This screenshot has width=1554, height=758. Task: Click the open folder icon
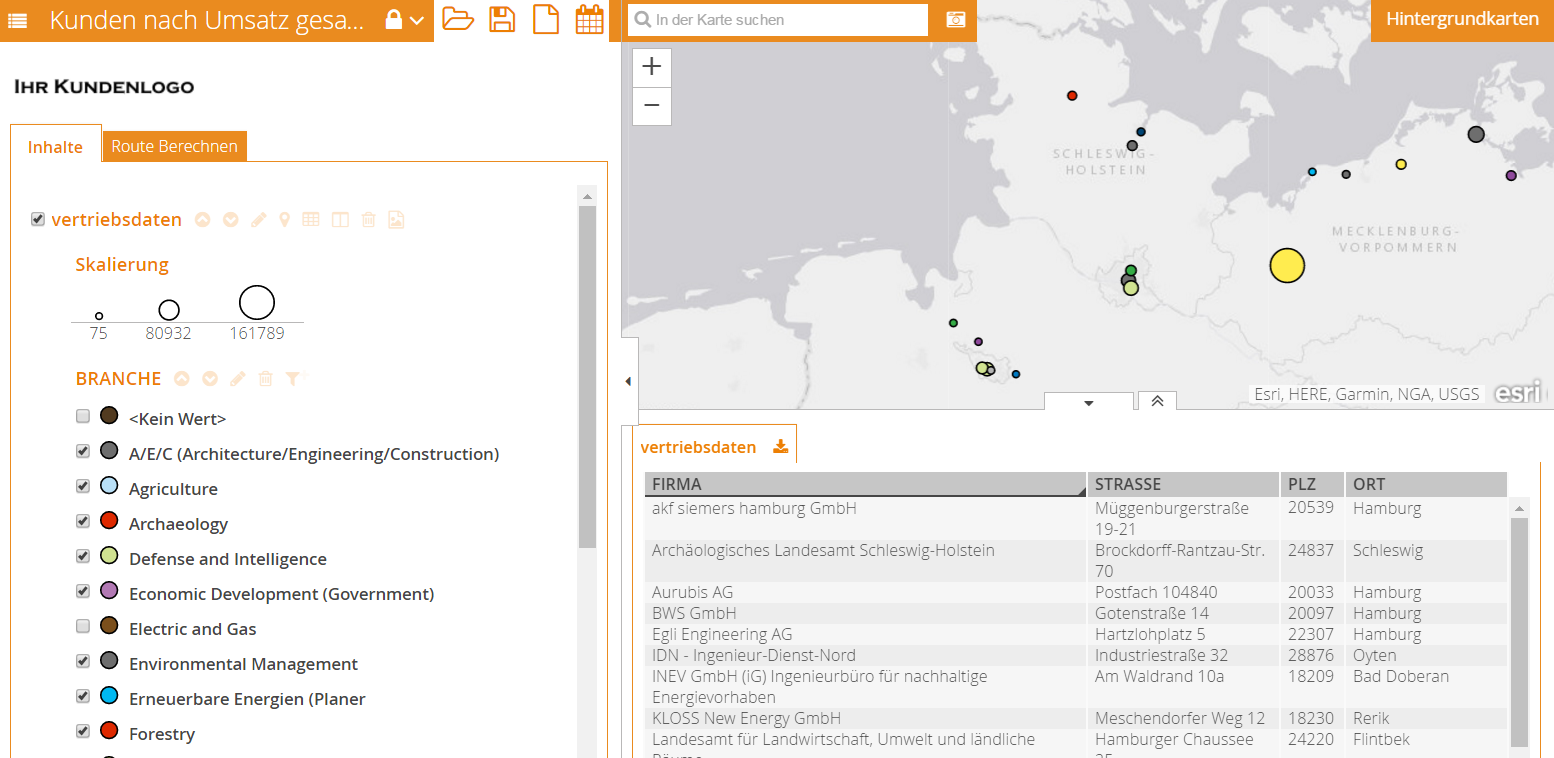pyautogui.click(x=458, y=19)
